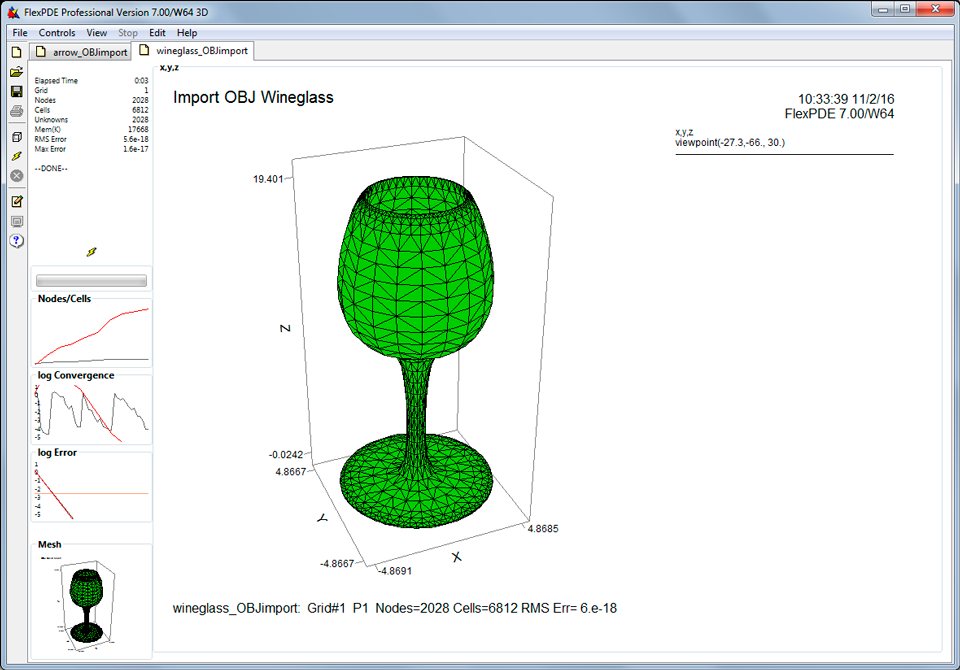The width and height of the screenshot is (960, 670).
Task: Open the Edit menu
Action: click(x=157, y=32)
